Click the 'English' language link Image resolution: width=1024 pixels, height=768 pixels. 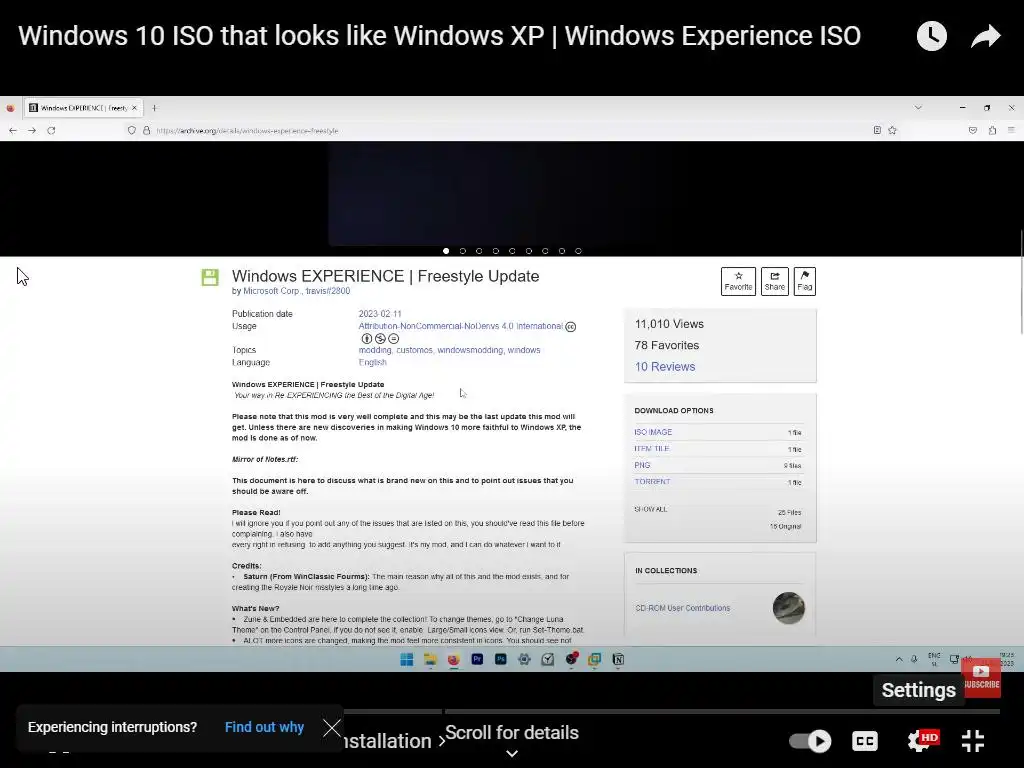click(372, 362)
